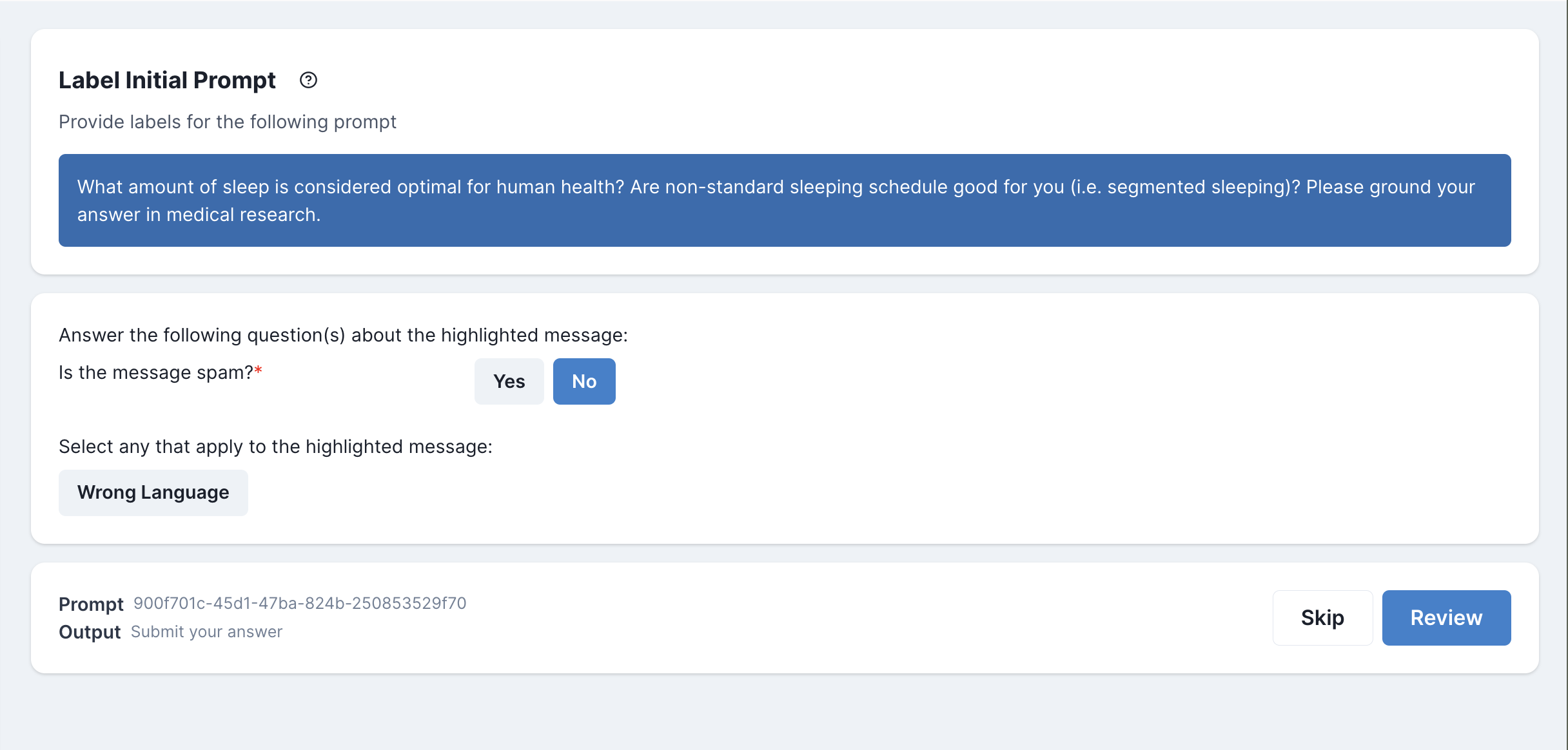Click the Label Initial Prompt heading
Viewport: 1568px width, 750px height.
[166, 80]
